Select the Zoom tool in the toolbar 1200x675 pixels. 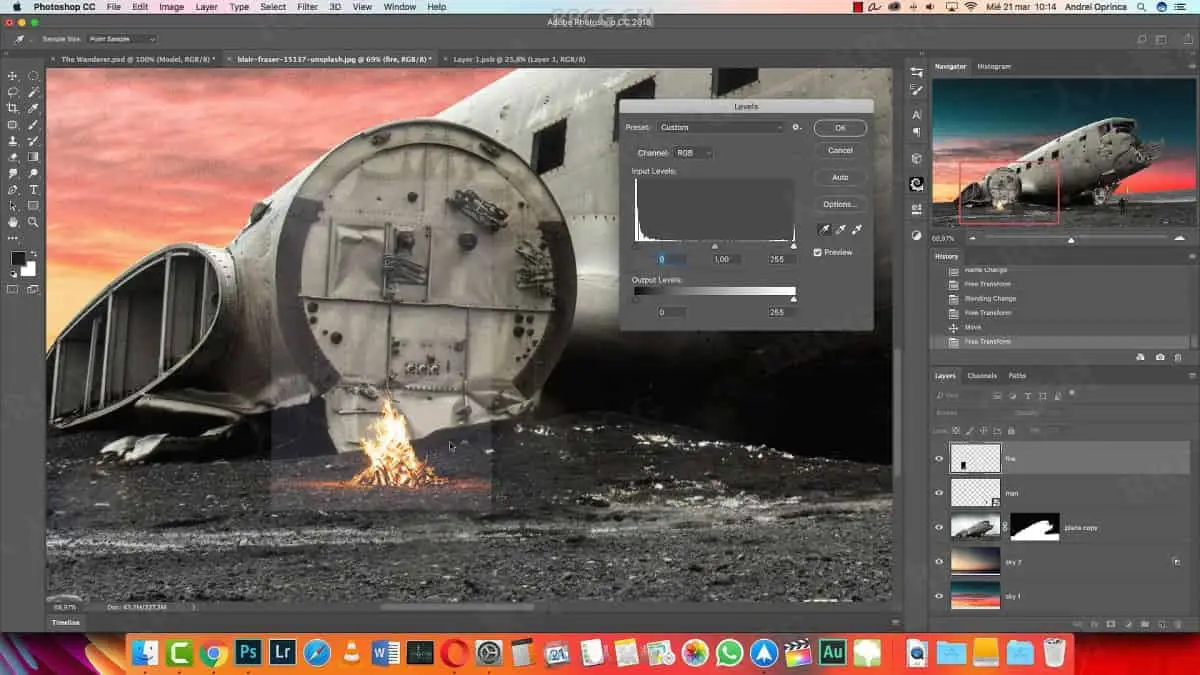33,222
